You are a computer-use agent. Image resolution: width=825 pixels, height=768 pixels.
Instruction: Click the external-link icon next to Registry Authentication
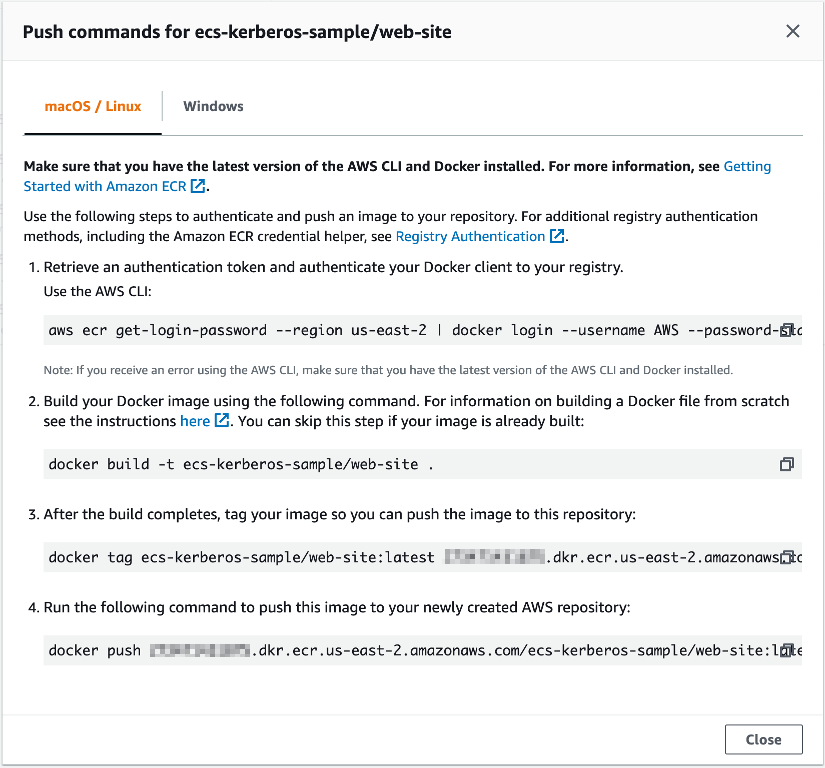click(557, 236)
